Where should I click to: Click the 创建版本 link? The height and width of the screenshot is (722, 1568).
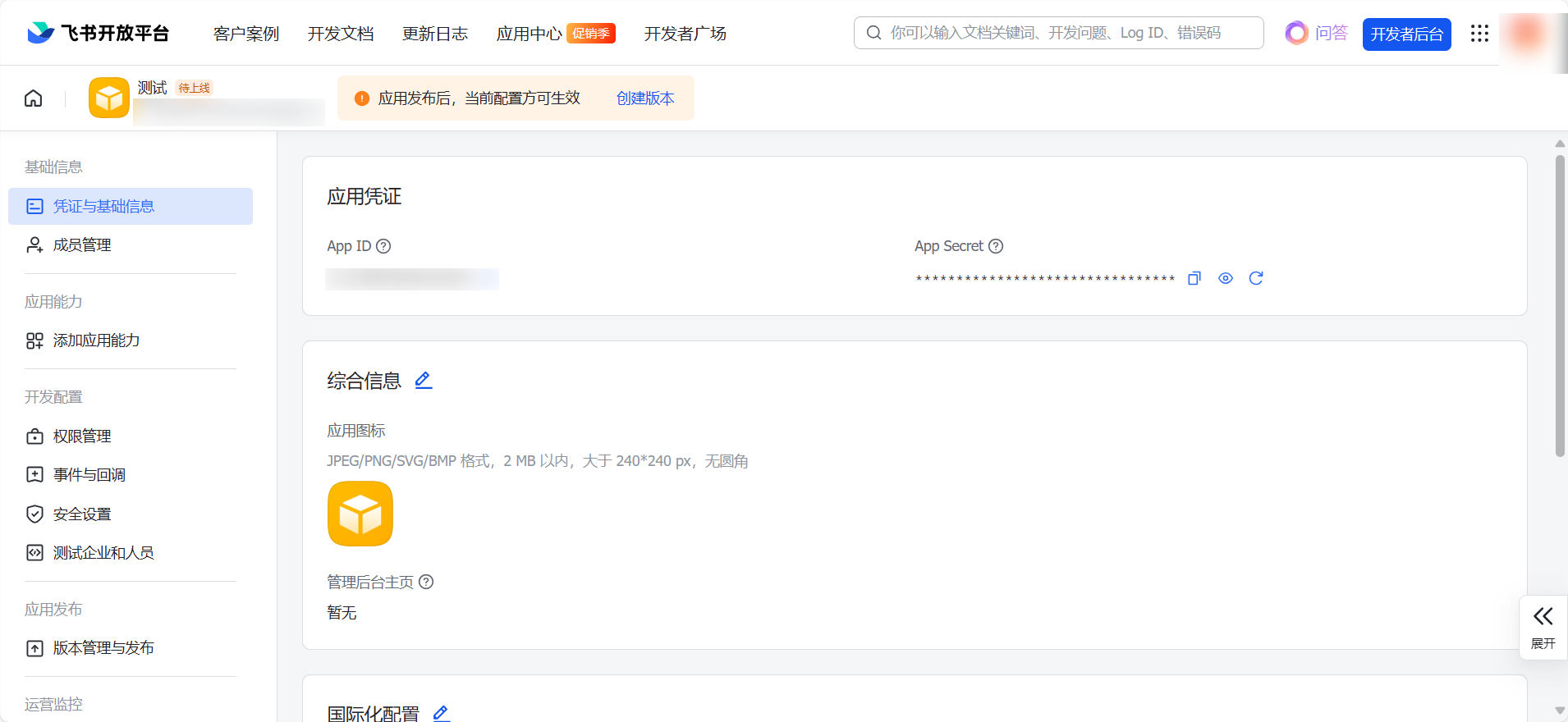coord(645,98)
